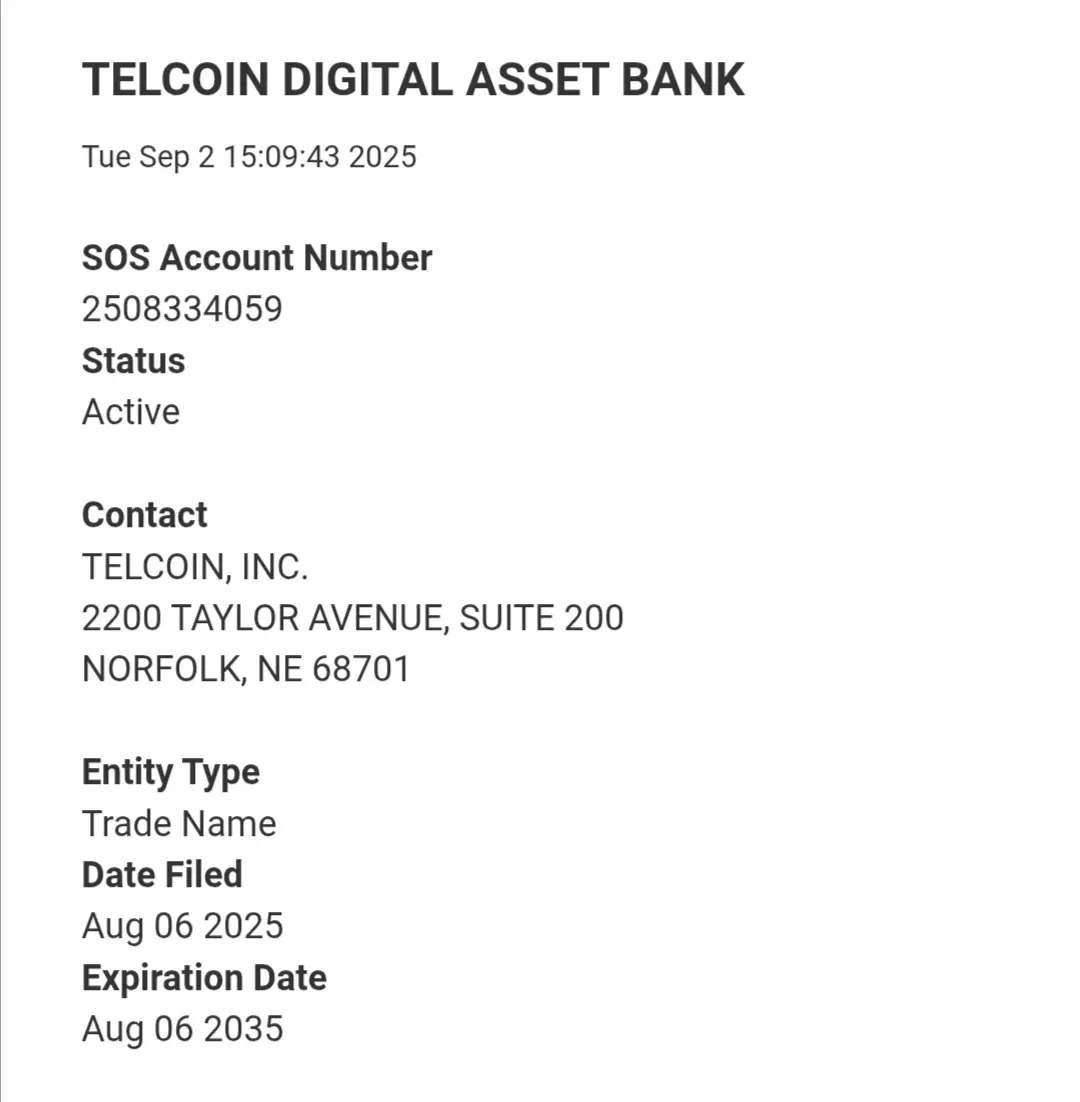1080x1102 pixels.
Task: Click the Contact section label
Action: coord(145,514)
